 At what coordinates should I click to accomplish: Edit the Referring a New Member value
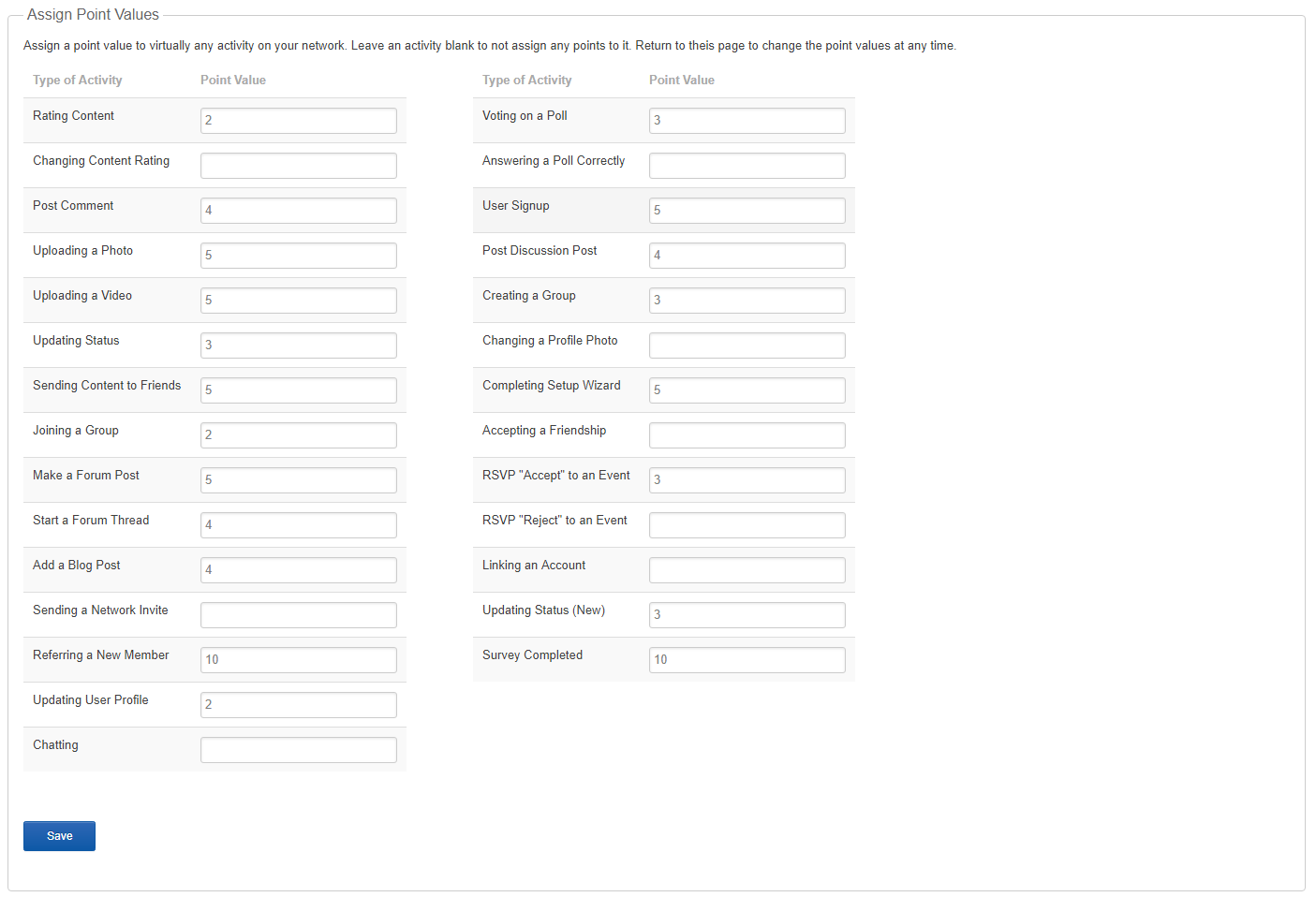(x=298, y=660)
